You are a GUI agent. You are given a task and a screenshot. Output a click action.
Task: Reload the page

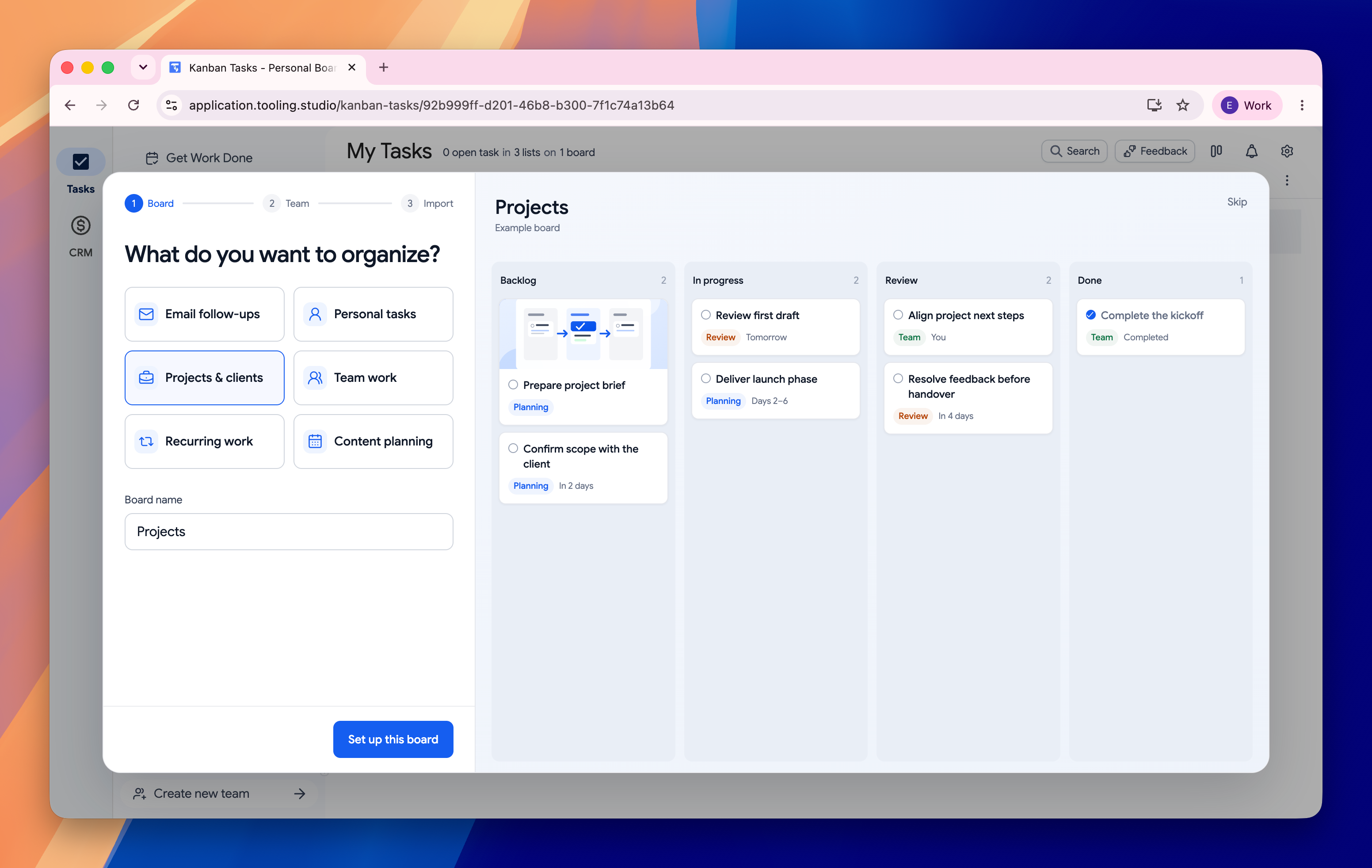[133, 105]
